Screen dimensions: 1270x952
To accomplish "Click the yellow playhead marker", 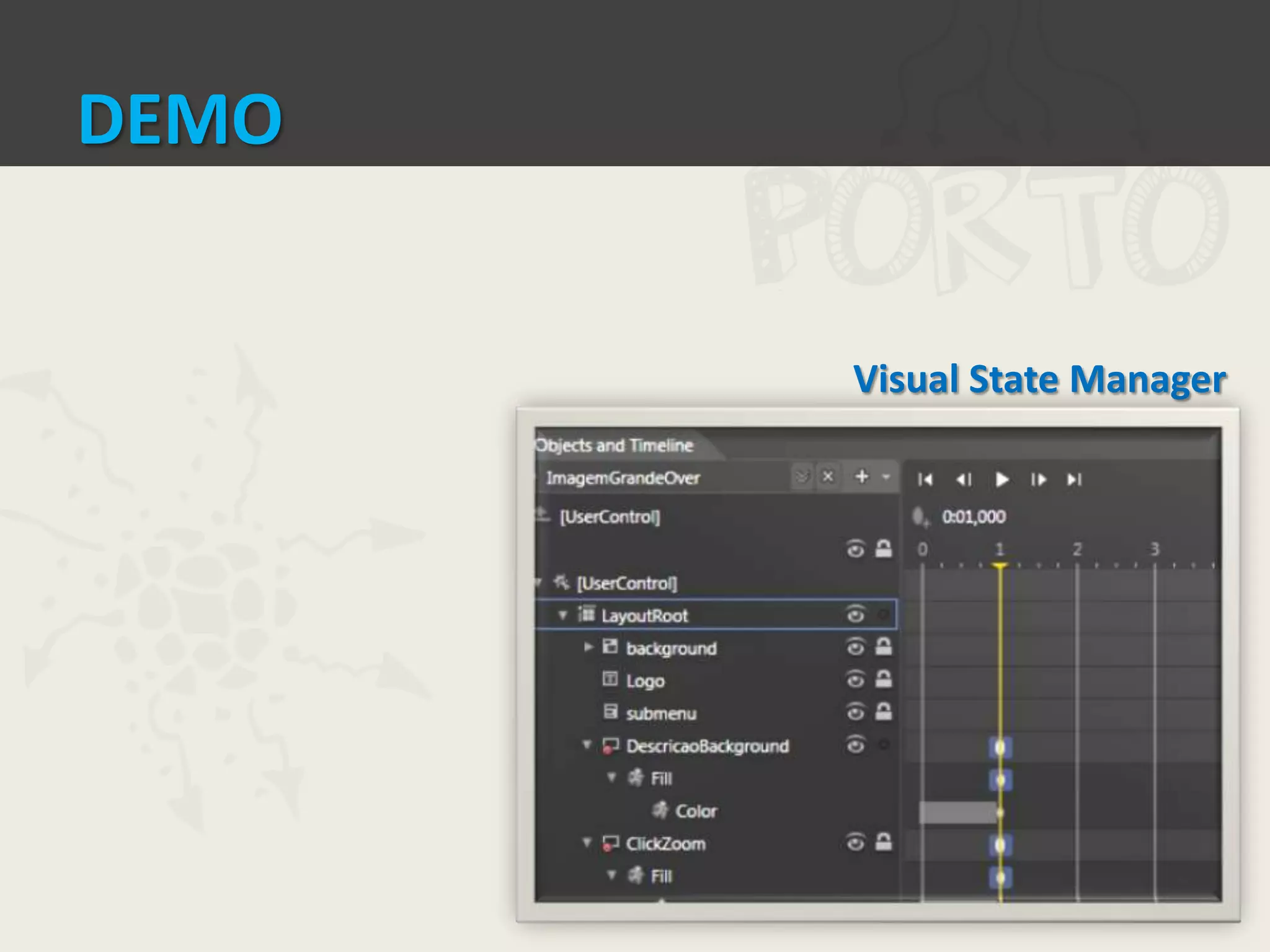I will [x=1000, y=566].
